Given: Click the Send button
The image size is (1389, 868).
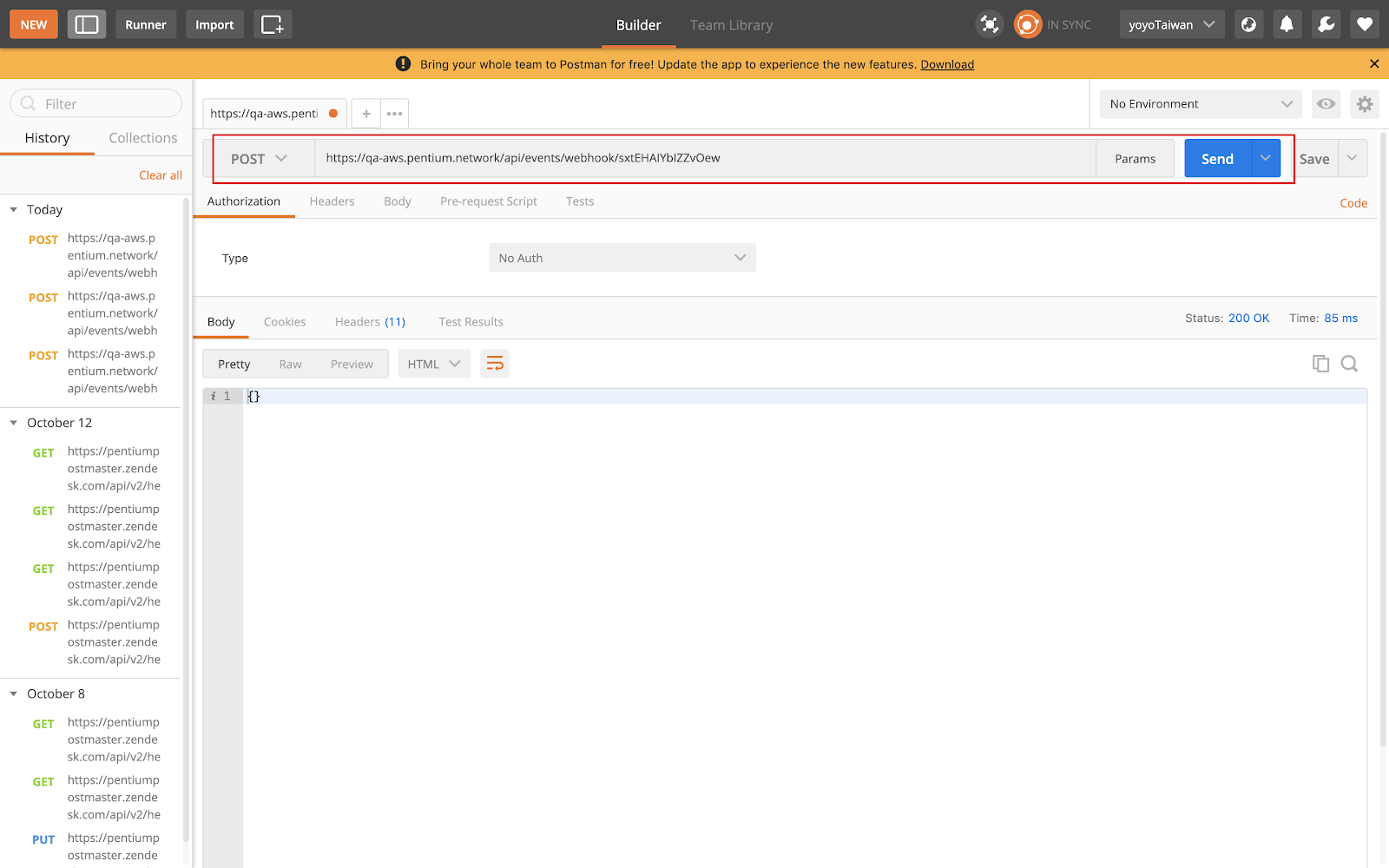Looking at the screenshot, I should [1216, 158].
